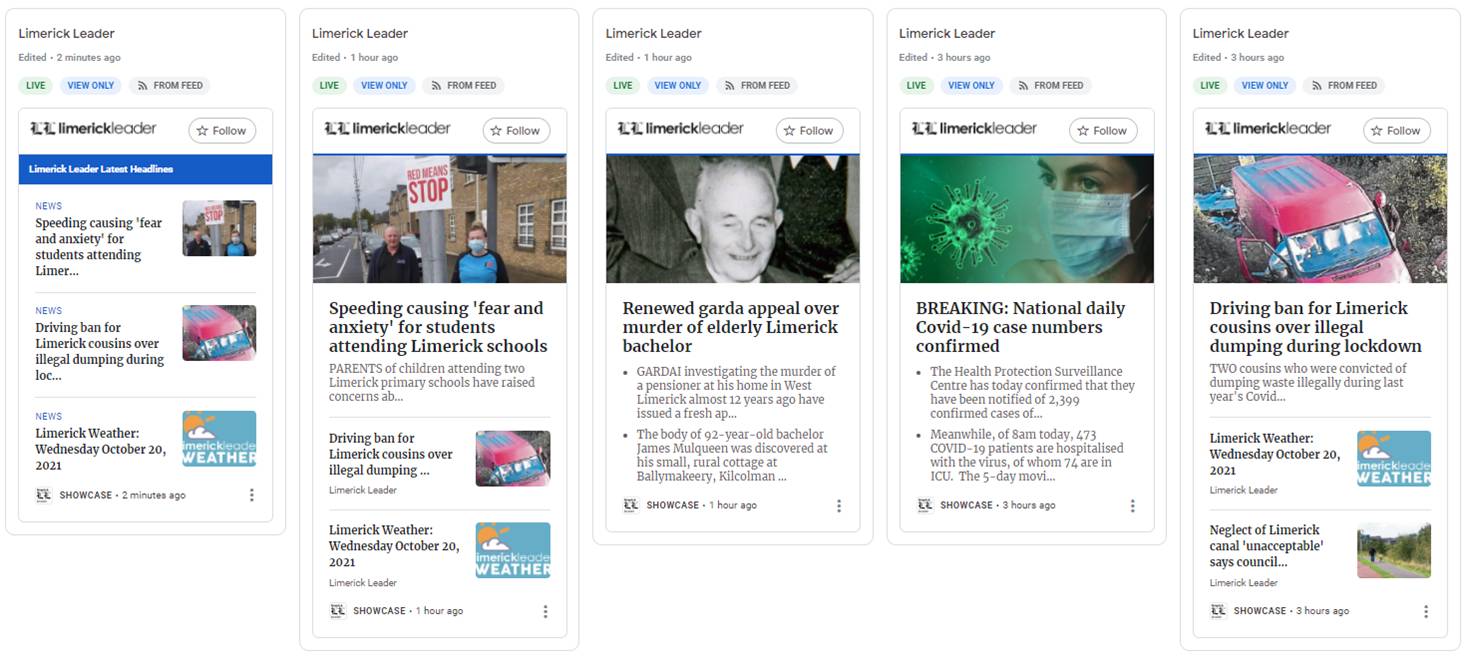This screenshot has width=1469, height=659.
Task: Click Follow above the Stop sign hero photo
Action: pyautogui.click(x=516, y=131)
